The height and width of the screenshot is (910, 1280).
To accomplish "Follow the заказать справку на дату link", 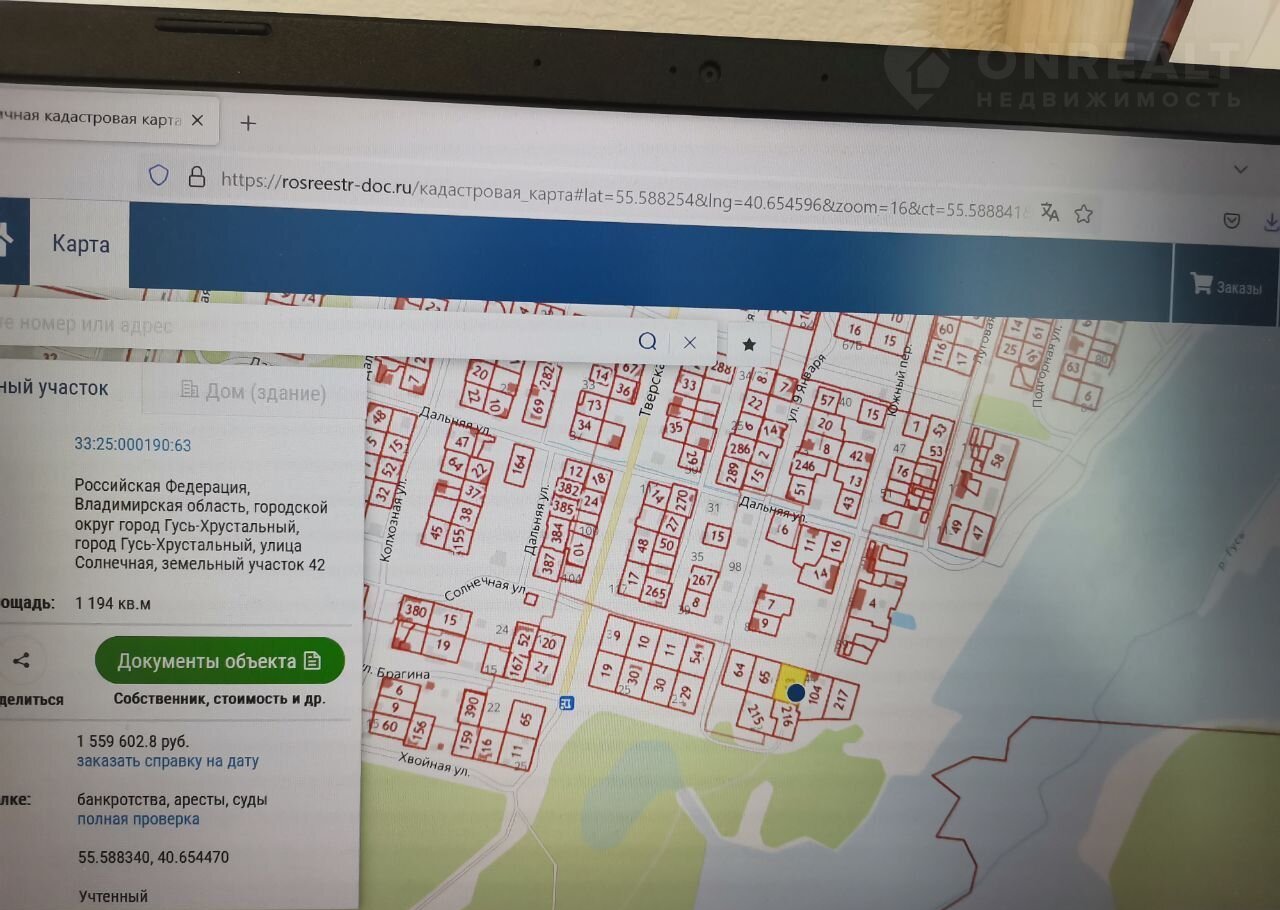I will click(167, 761).
